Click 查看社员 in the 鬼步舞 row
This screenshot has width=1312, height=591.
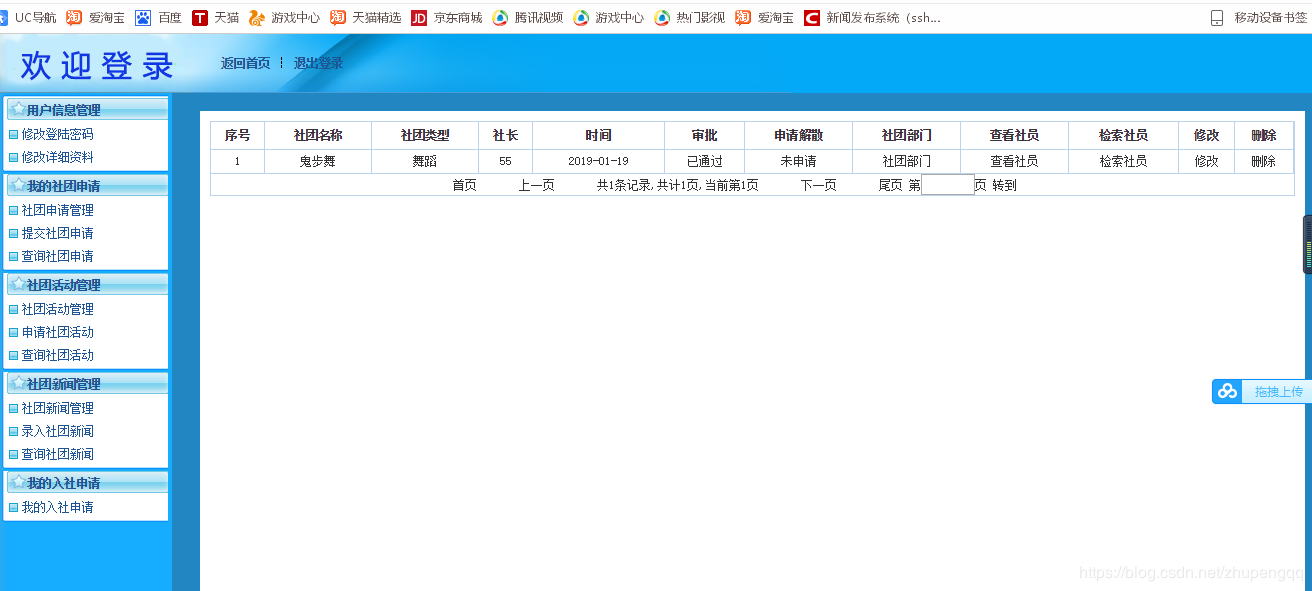tap(1014, 161)
